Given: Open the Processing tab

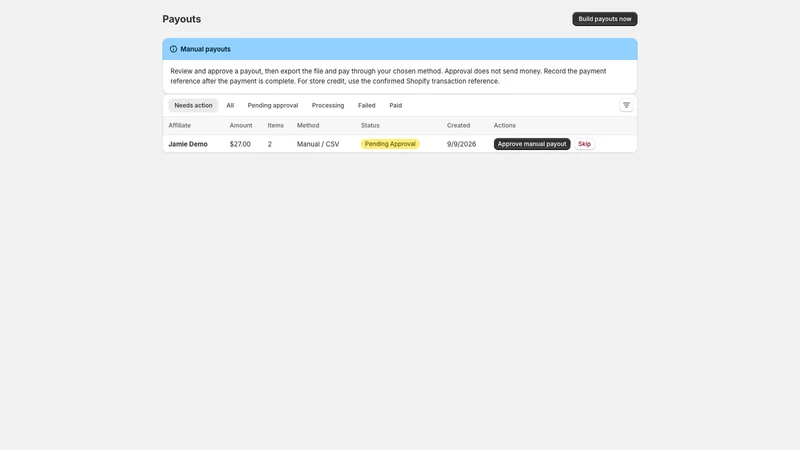Looking at the screenshot, I should (x=328, y=105).
